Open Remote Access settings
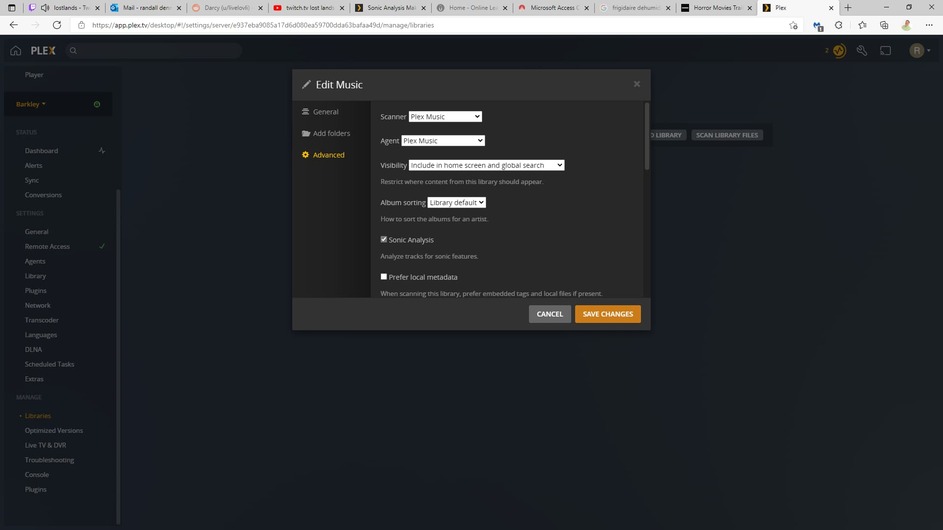This screenshot has height=530, width=943. 47,247
